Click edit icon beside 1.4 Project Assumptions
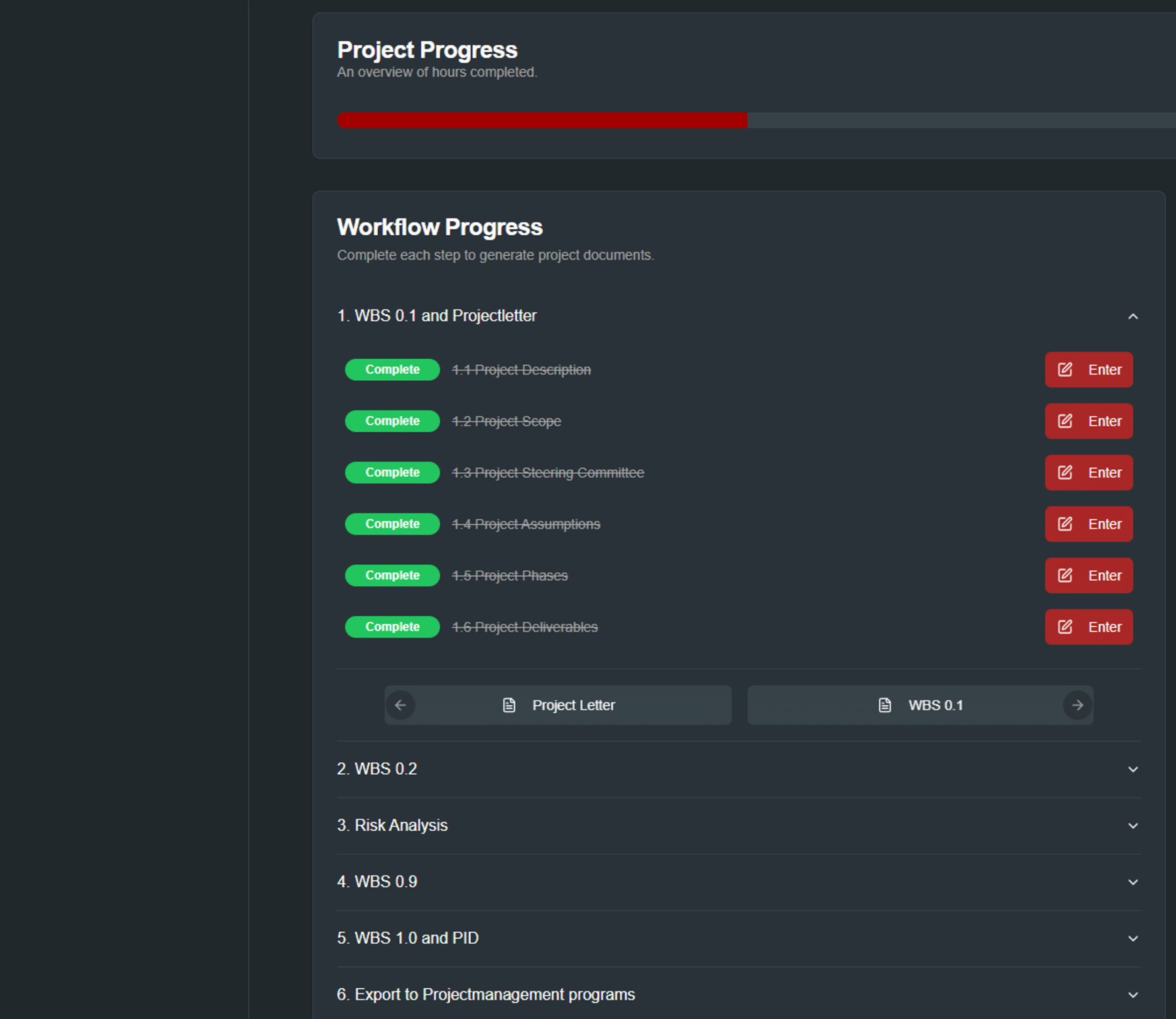The width and height of the screenshot is (1176, 1019). (x=1065, y=524)
